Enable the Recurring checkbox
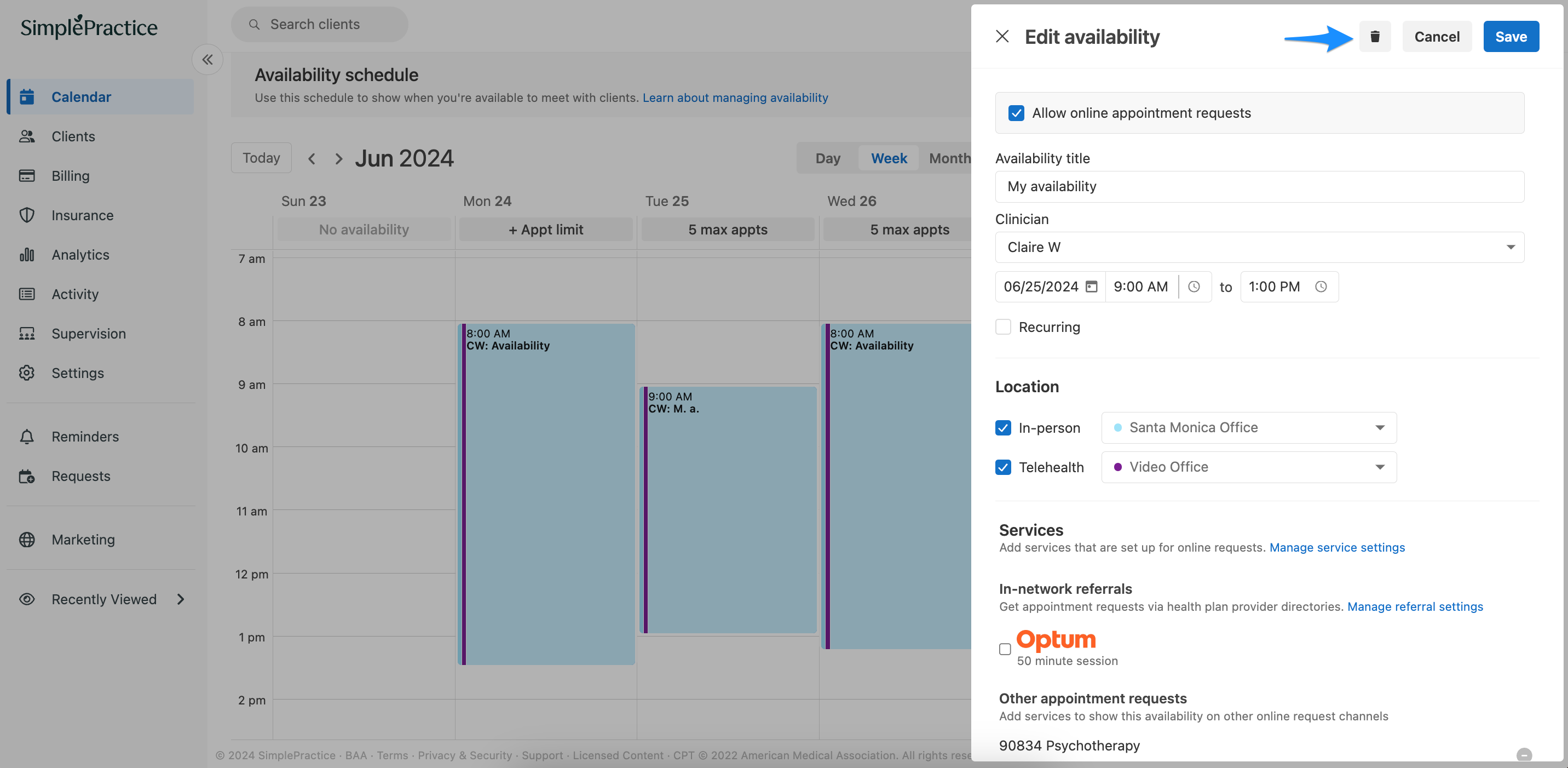Viewport: 1568px width, 768px height. [x=1002, y=326]
